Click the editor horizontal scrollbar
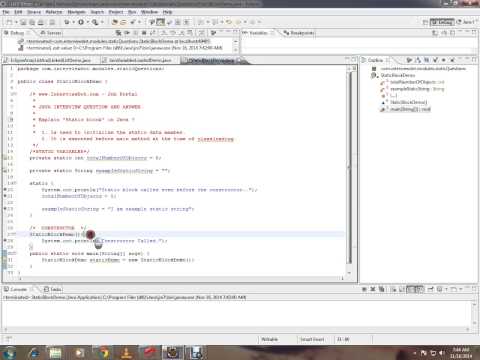 [180, 278]
